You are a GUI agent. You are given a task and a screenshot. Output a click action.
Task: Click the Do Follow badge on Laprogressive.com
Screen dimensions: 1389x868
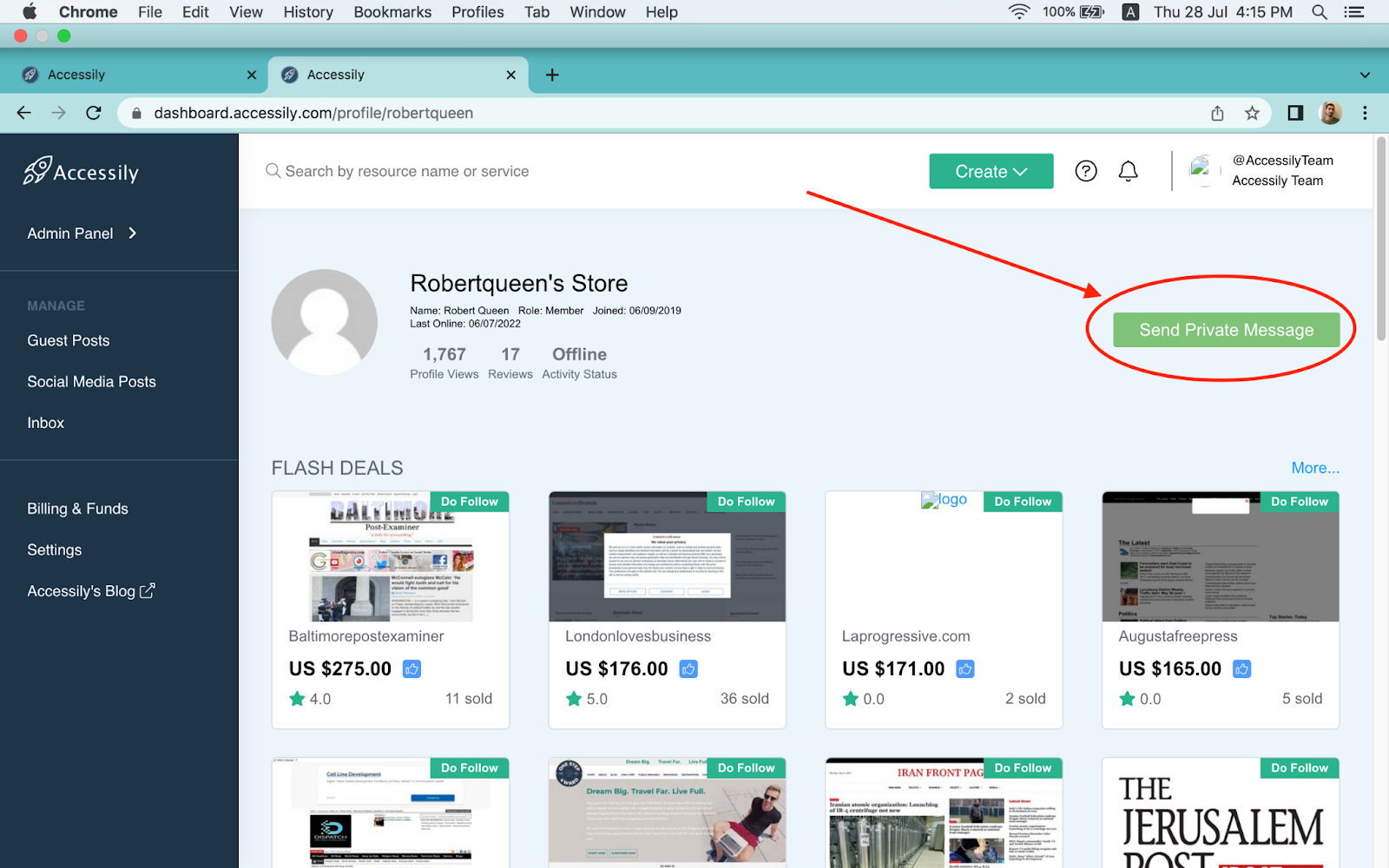coord(1023,502)
